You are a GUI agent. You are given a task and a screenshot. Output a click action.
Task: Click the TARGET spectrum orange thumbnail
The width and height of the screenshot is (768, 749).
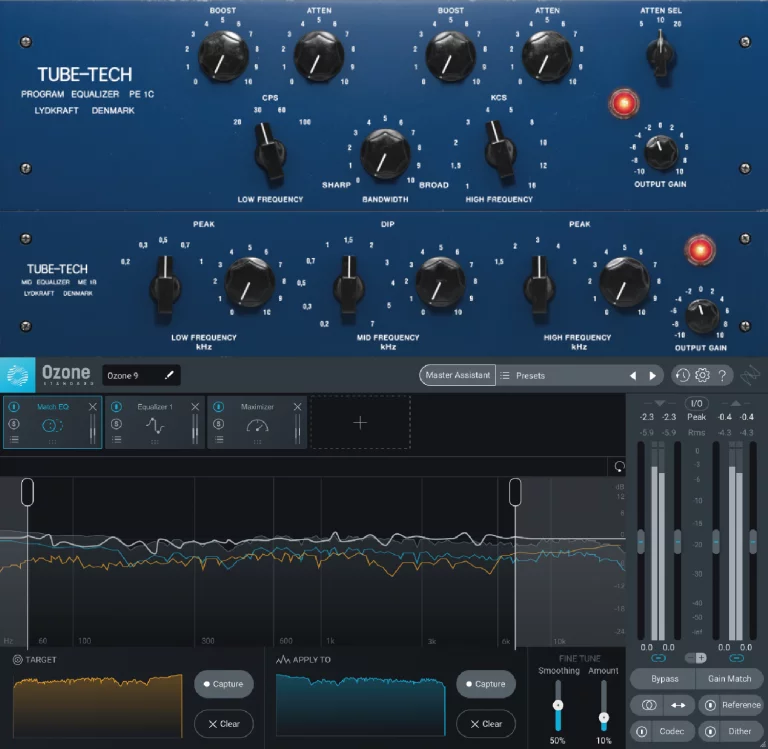click(97, 705)
